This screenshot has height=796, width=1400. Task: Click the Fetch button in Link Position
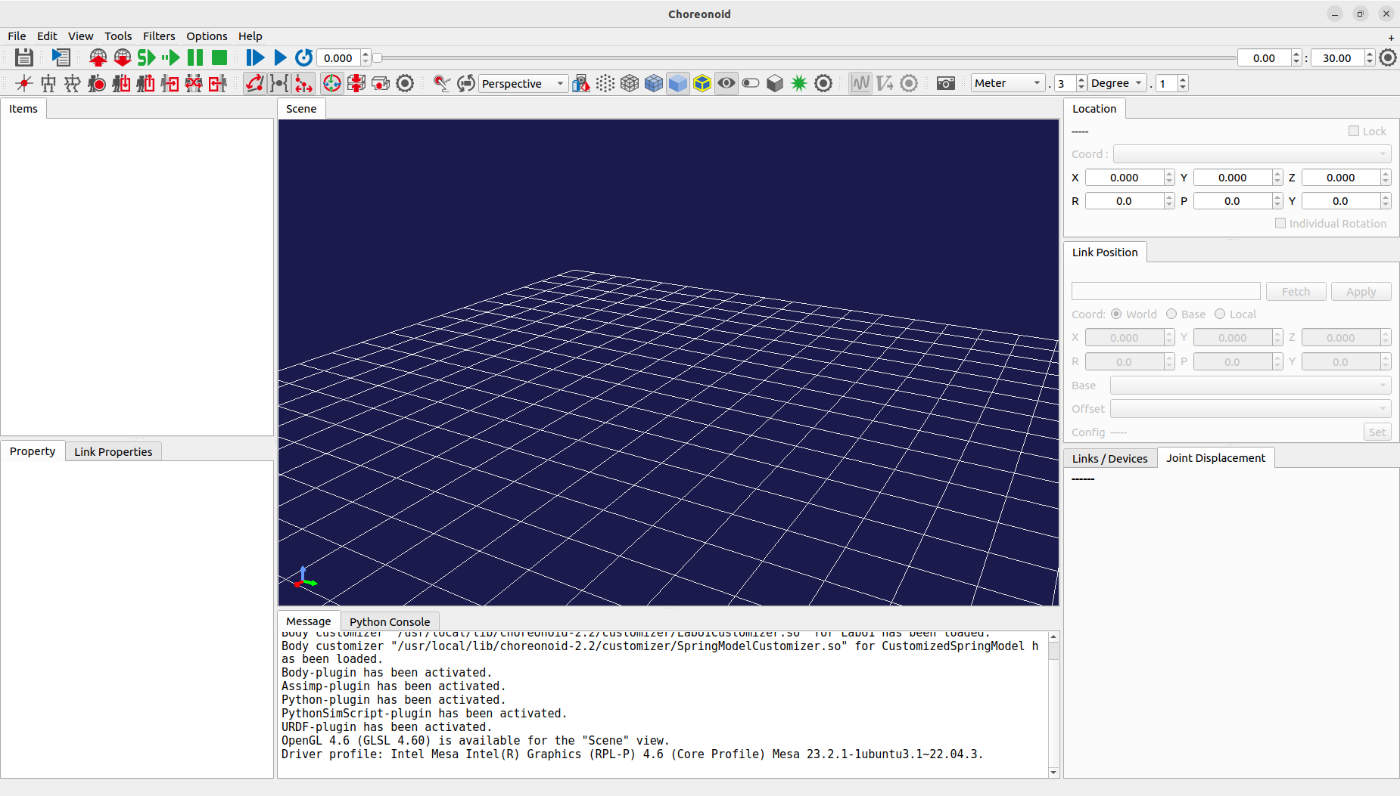pyautogui.click(x=1296, y=292)
